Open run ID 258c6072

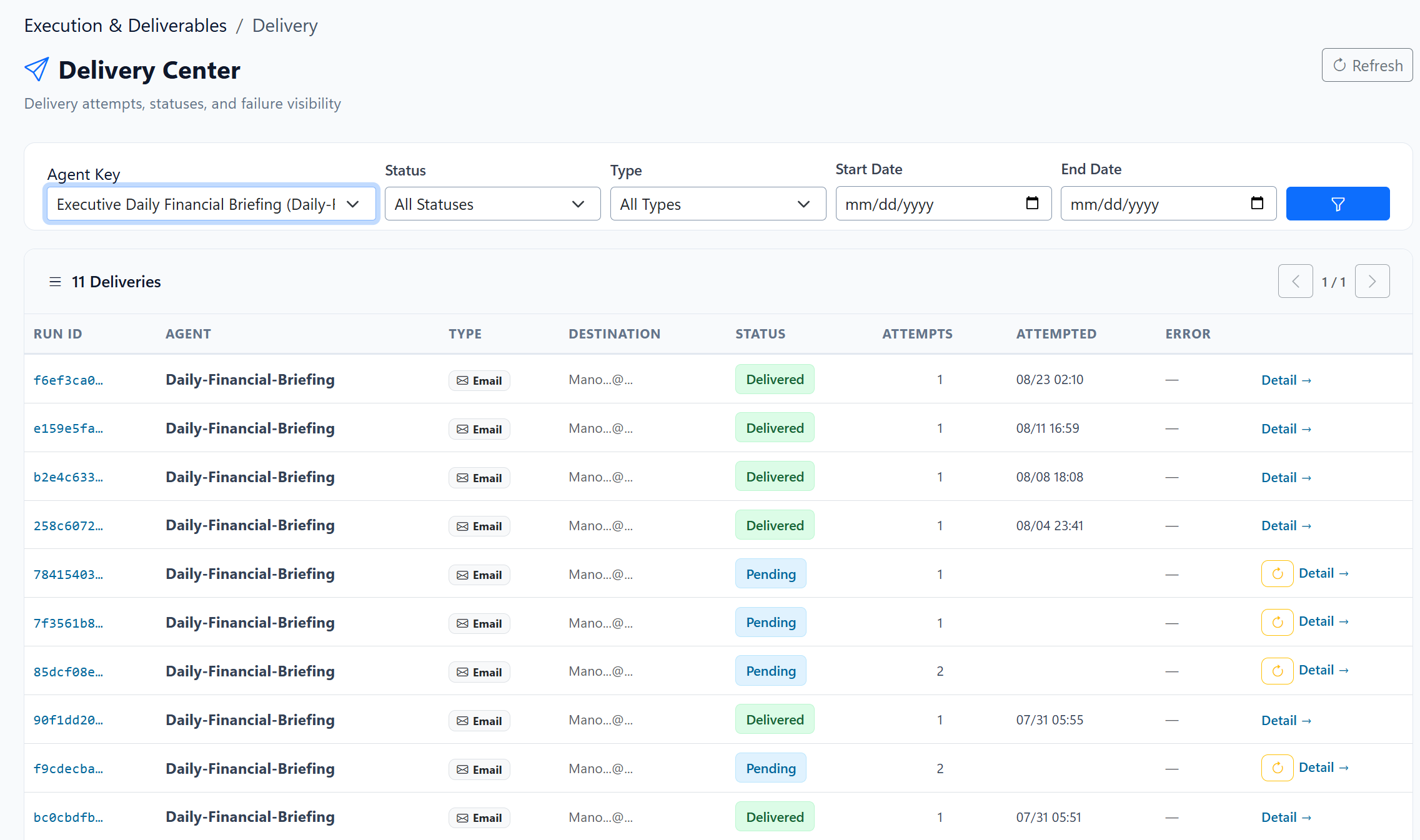tap(68, 526)
